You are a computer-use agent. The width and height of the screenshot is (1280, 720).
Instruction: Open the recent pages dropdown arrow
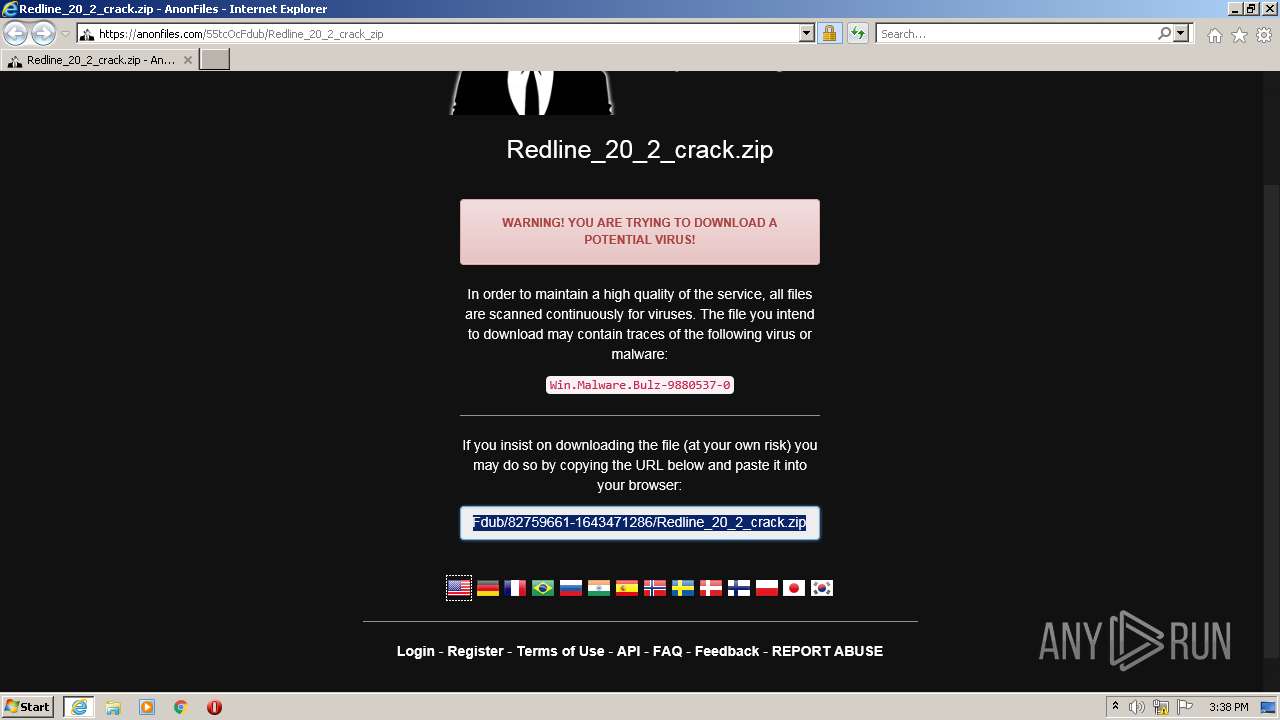(x=65, y=34)
